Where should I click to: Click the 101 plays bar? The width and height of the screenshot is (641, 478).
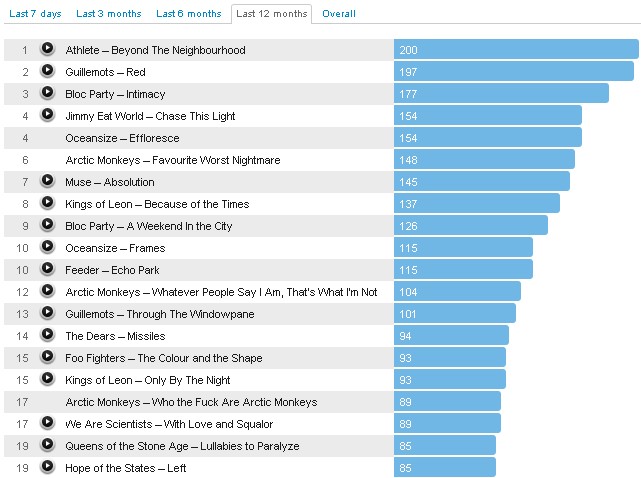(x=455, y=314)
